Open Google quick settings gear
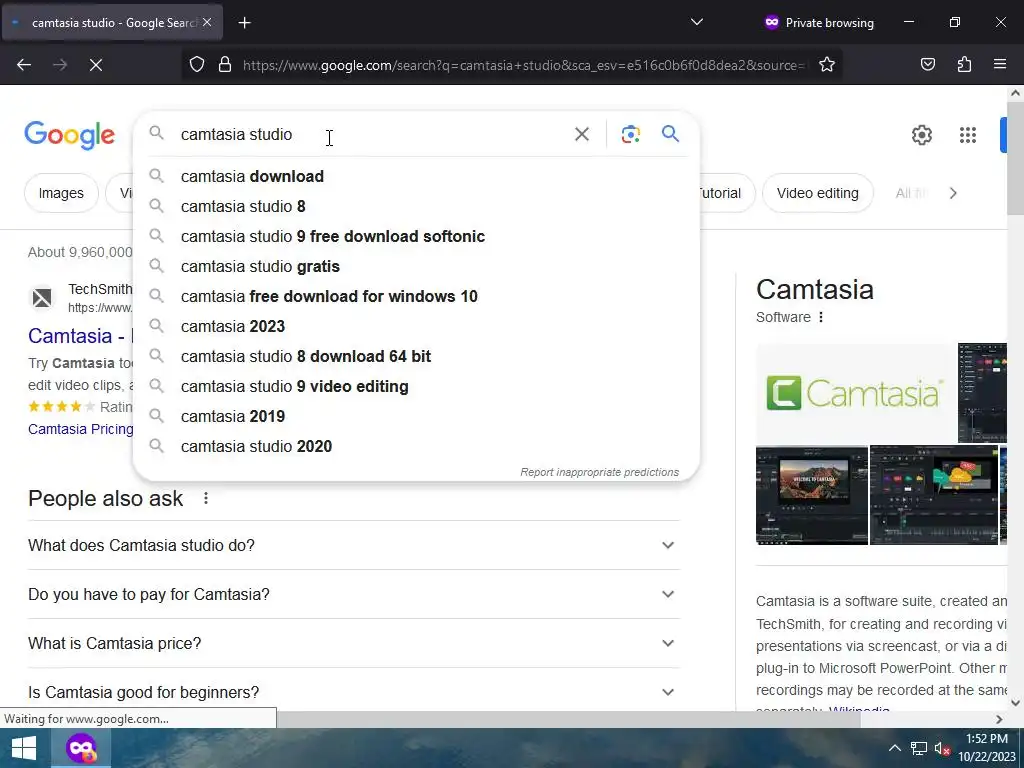Viewport: 1024px width, 768px height. [x=921, y=135]
